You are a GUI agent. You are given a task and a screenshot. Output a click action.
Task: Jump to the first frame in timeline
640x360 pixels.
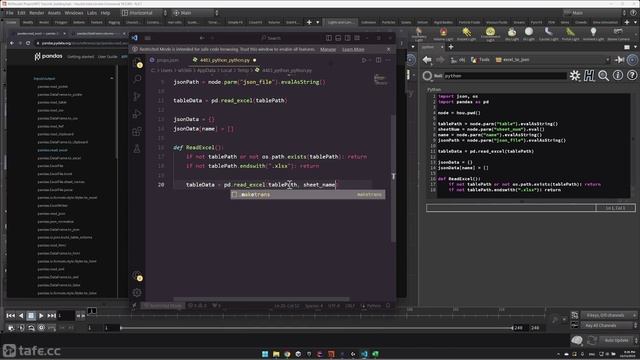point(11,316)
